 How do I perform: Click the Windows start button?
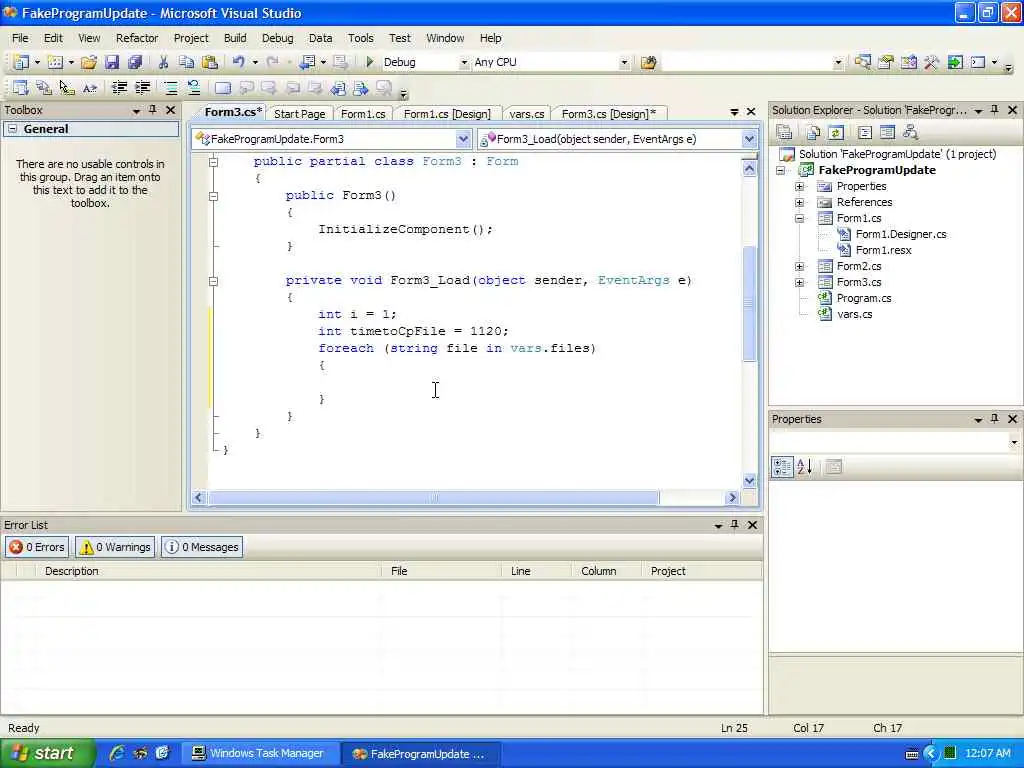click(x=46, y=753)
